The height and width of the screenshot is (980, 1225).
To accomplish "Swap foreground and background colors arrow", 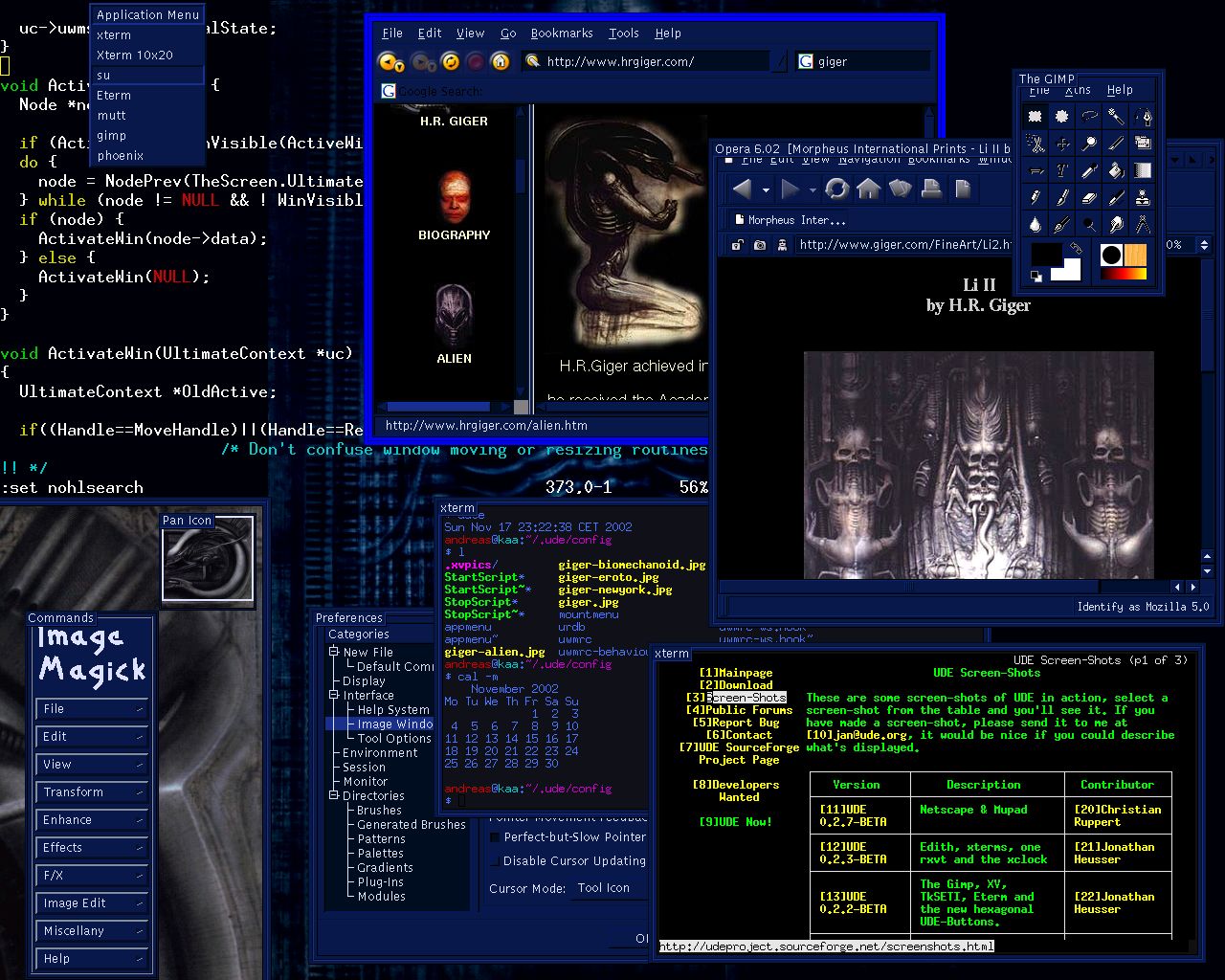I will [1076, 248].
